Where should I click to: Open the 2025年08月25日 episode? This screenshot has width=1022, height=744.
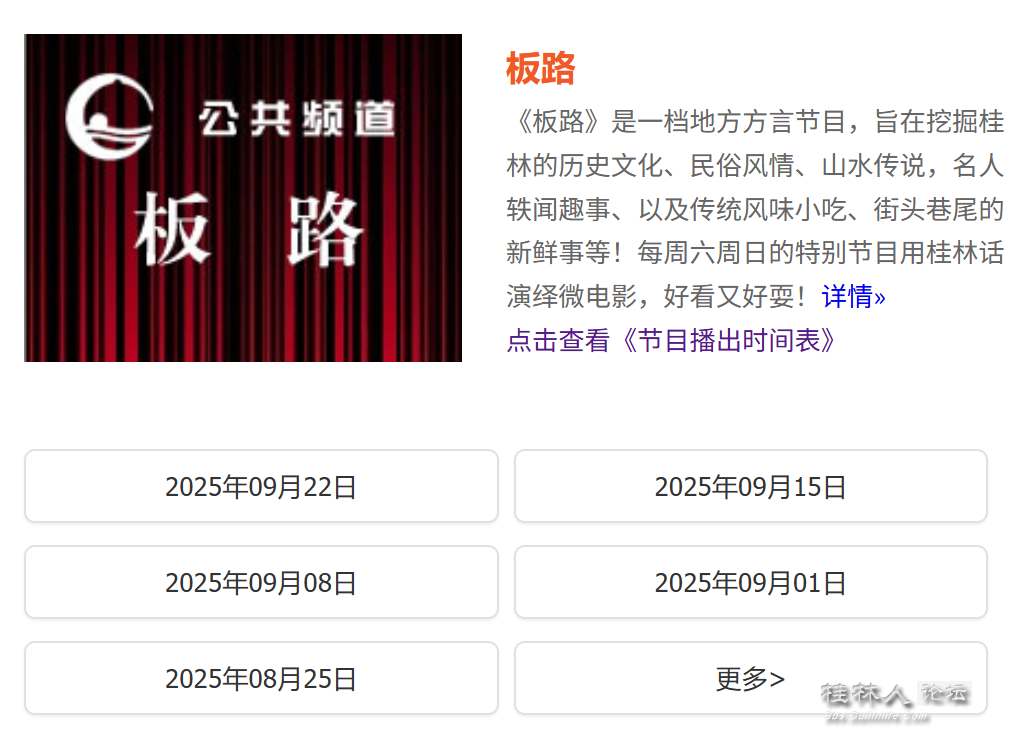coord(261,678)
